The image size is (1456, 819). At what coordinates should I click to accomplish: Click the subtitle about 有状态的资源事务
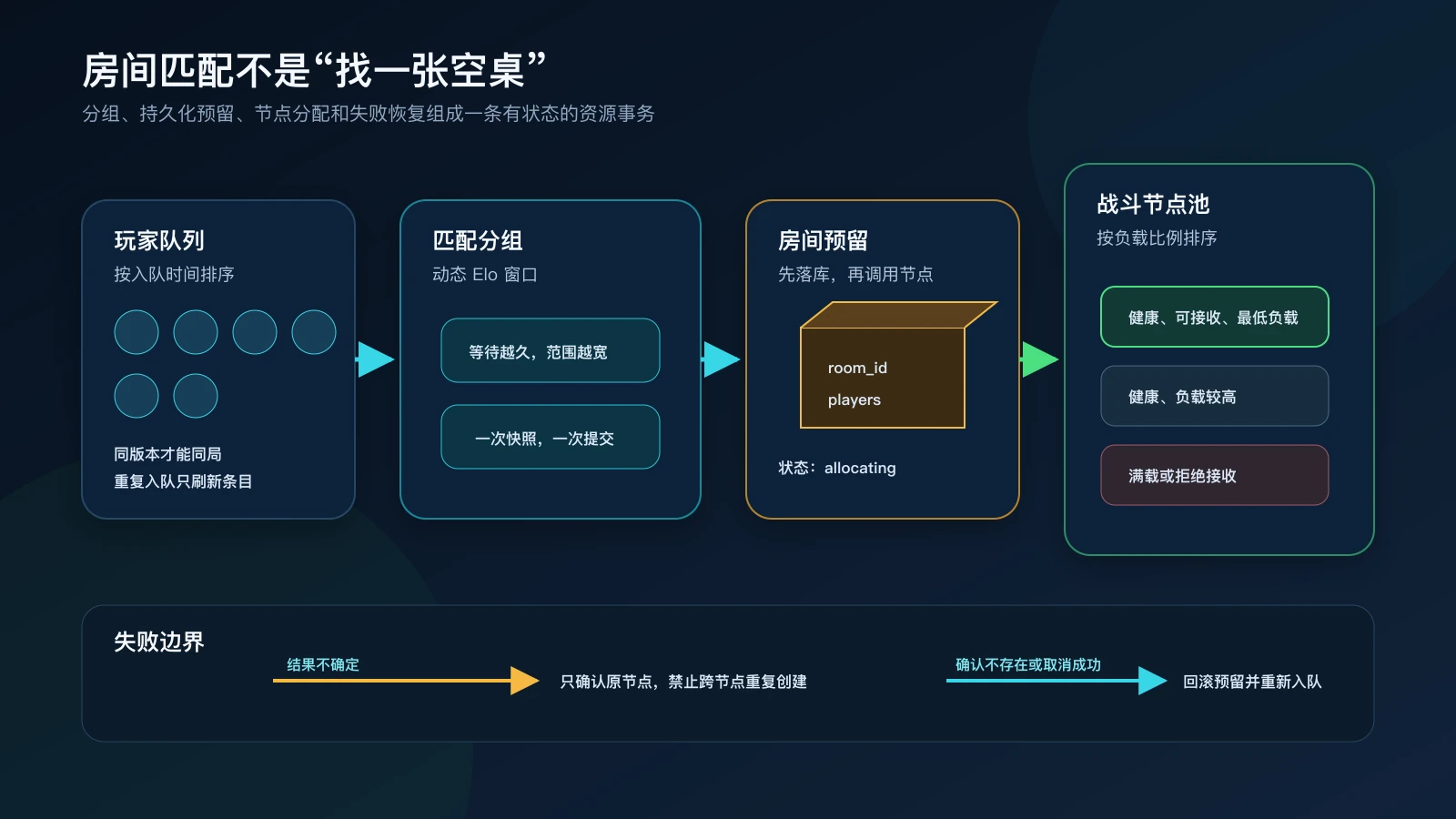pos(369,114)
